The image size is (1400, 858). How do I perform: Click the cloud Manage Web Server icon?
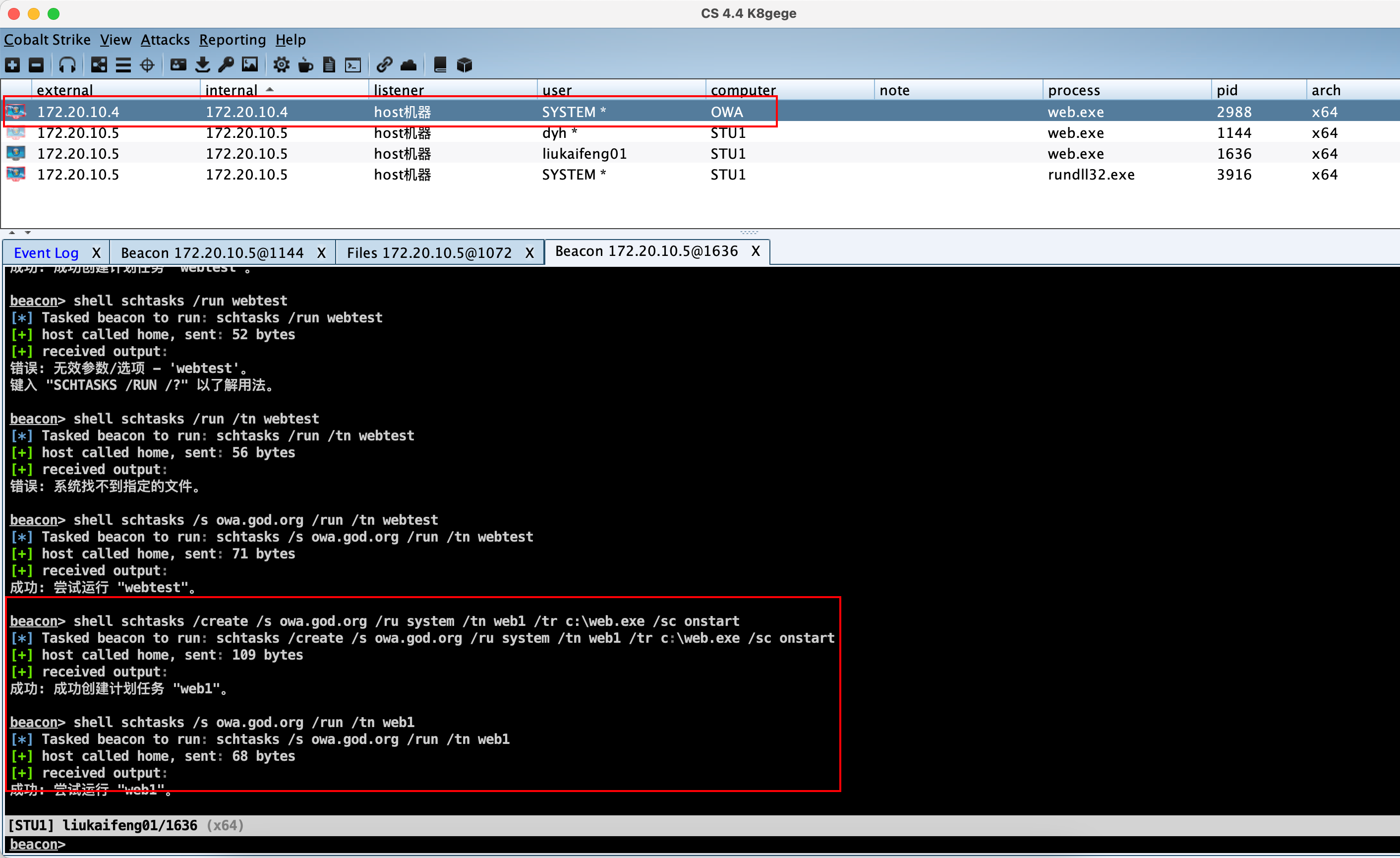(x=408, y=65)
